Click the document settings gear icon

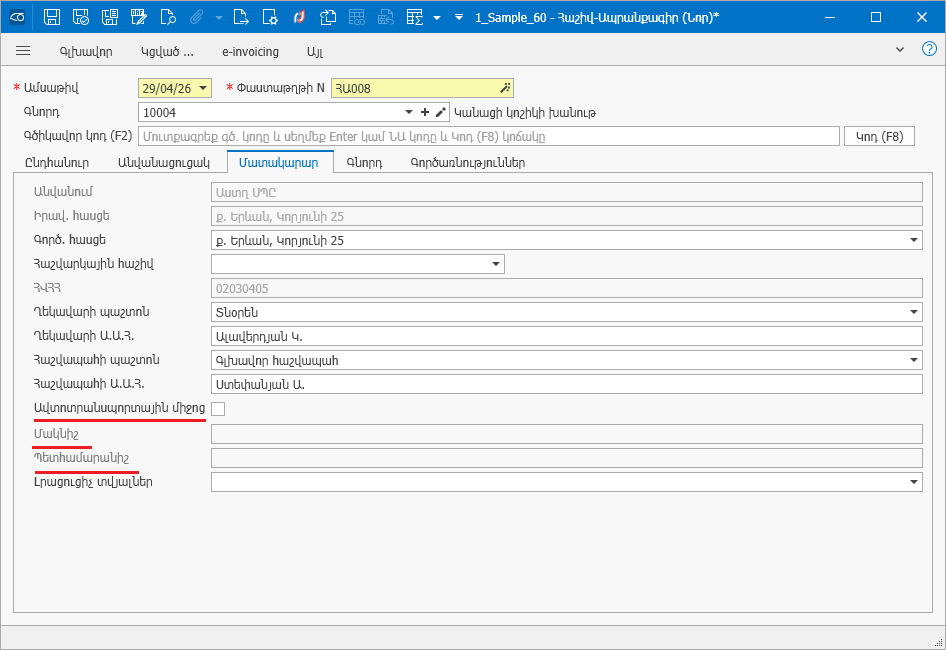(270, 17)
